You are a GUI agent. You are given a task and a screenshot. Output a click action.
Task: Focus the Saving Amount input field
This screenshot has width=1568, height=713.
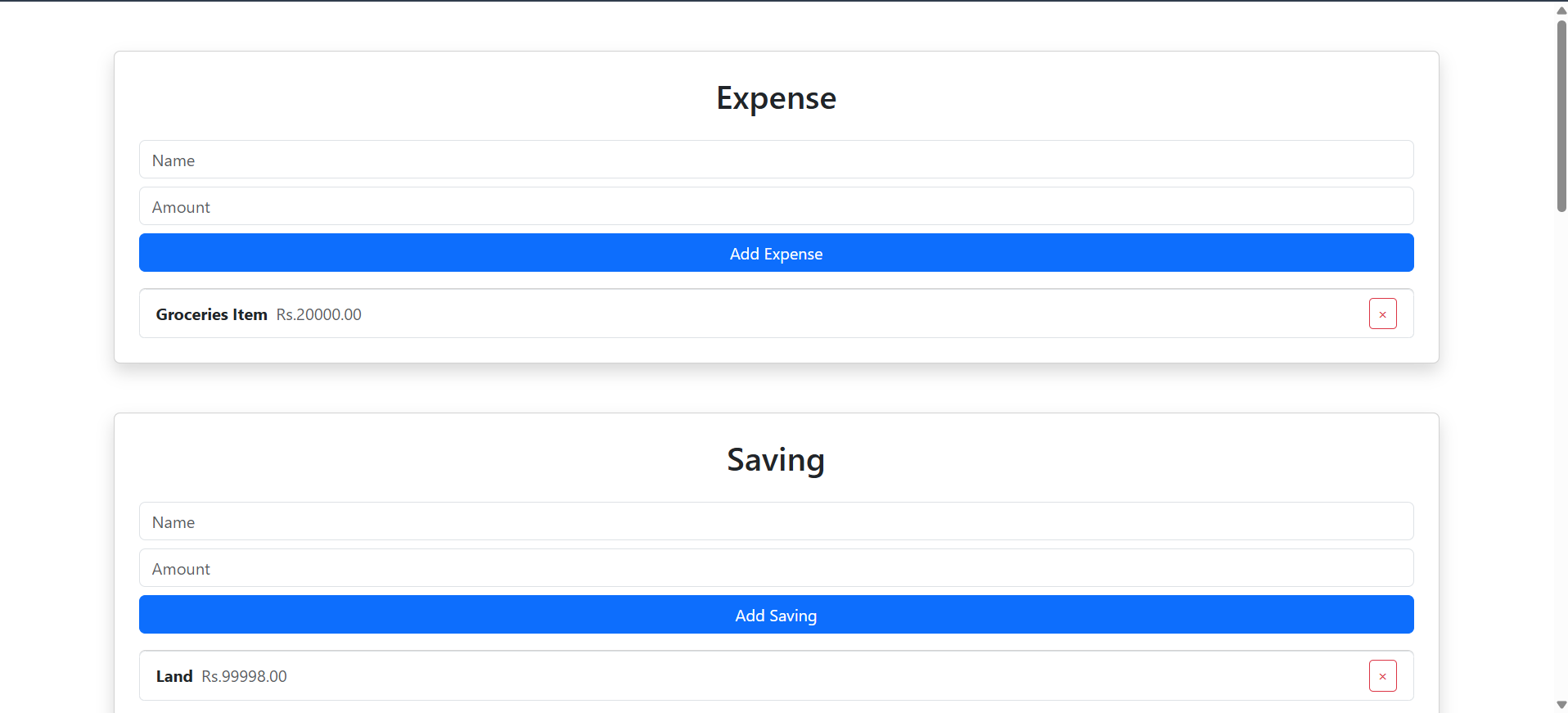pyautogui.click(x=776, y=568)
